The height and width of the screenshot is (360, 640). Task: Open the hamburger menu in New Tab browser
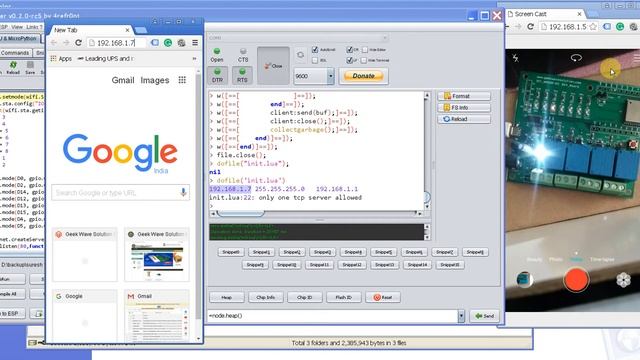click(195, 42)
